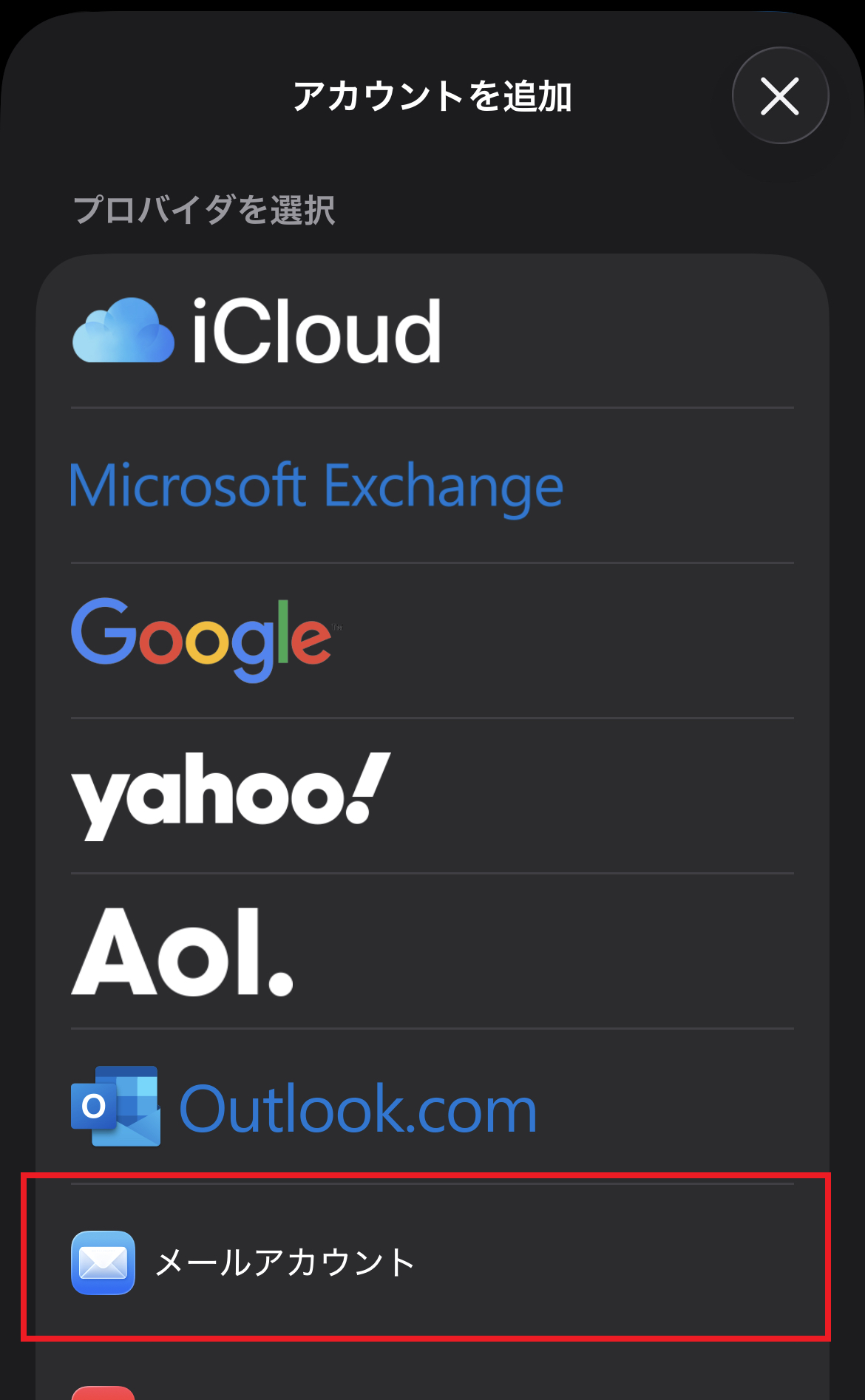Select the メールアカウント label
The width and height of the screenshot is (865, 1400).
pos(285,1263)
